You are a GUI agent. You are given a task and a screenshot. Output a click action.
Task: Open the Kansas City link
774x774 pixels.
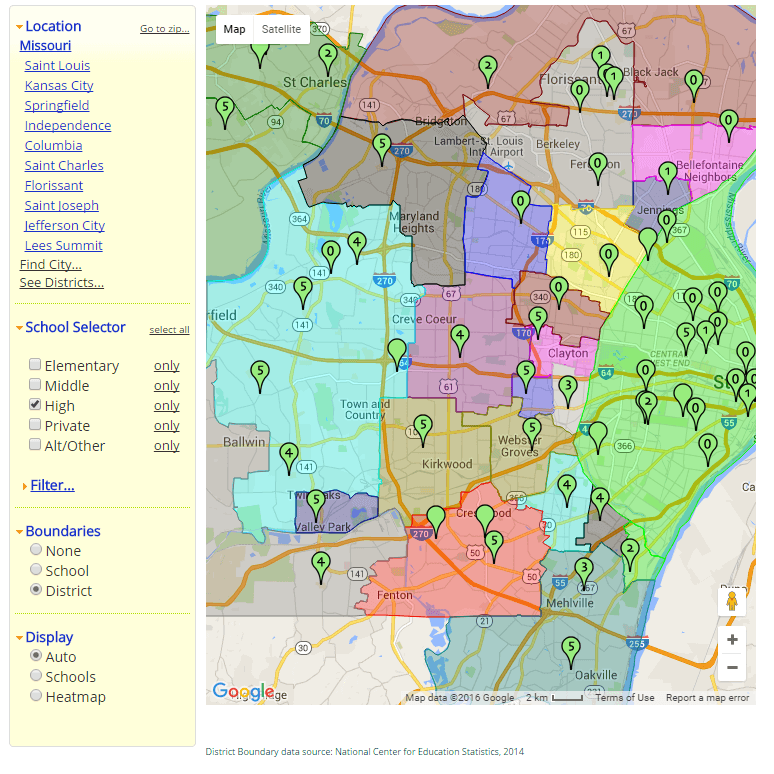(x=59, y=85)
